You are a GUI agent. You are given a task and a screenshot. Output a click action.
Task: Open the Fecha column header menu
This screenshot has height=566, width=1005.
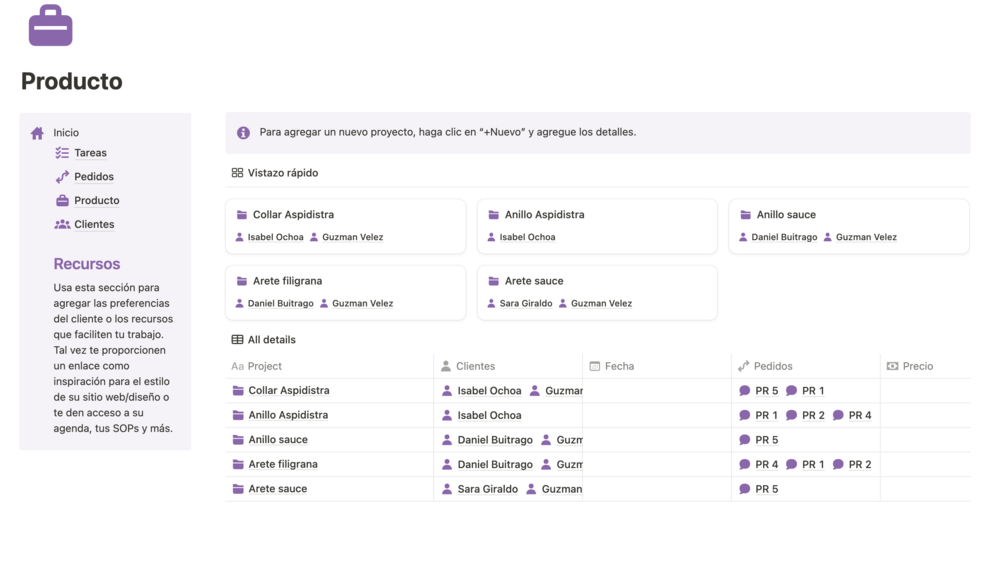tap(619, 367)
